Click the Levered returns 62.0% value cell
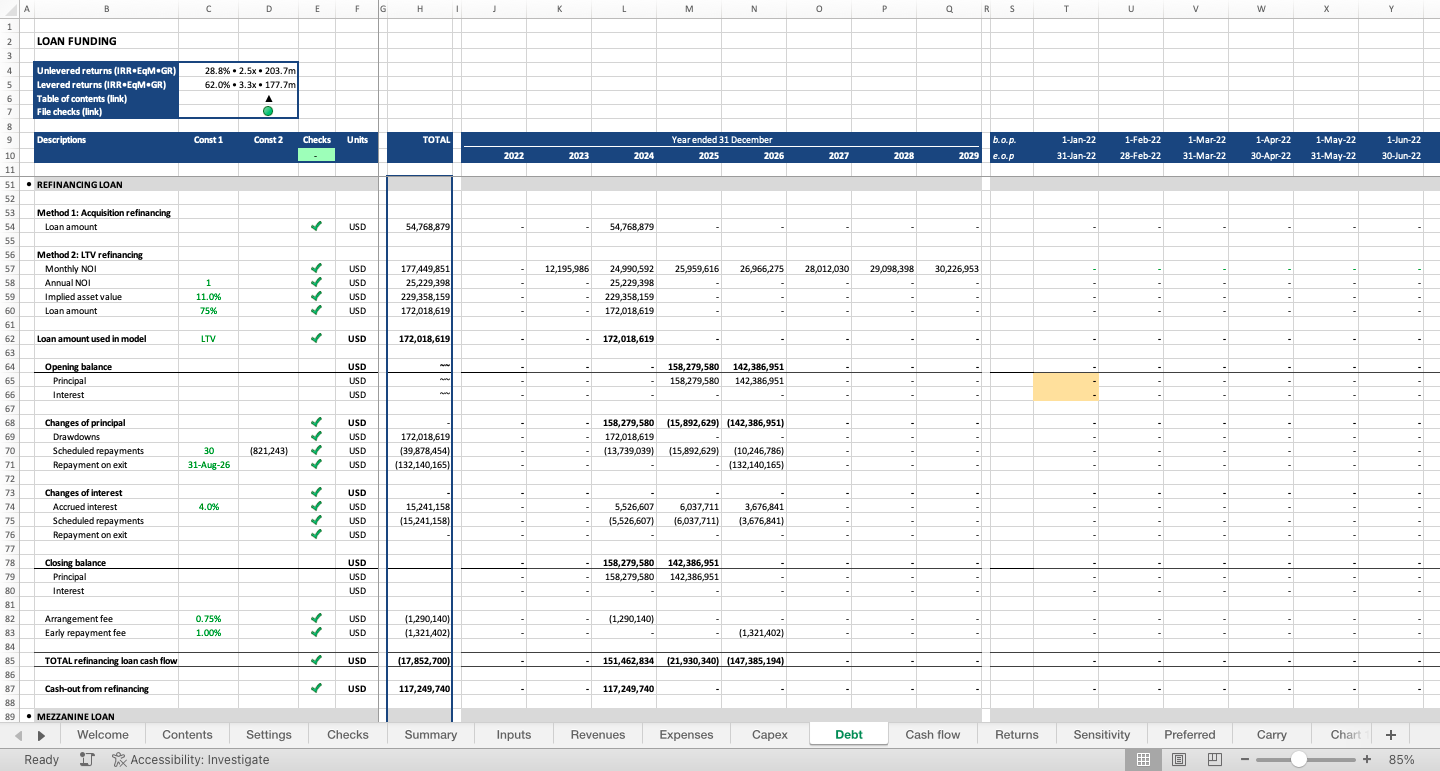The height and width of the screenshot is (771, 1440). point(238,85)
